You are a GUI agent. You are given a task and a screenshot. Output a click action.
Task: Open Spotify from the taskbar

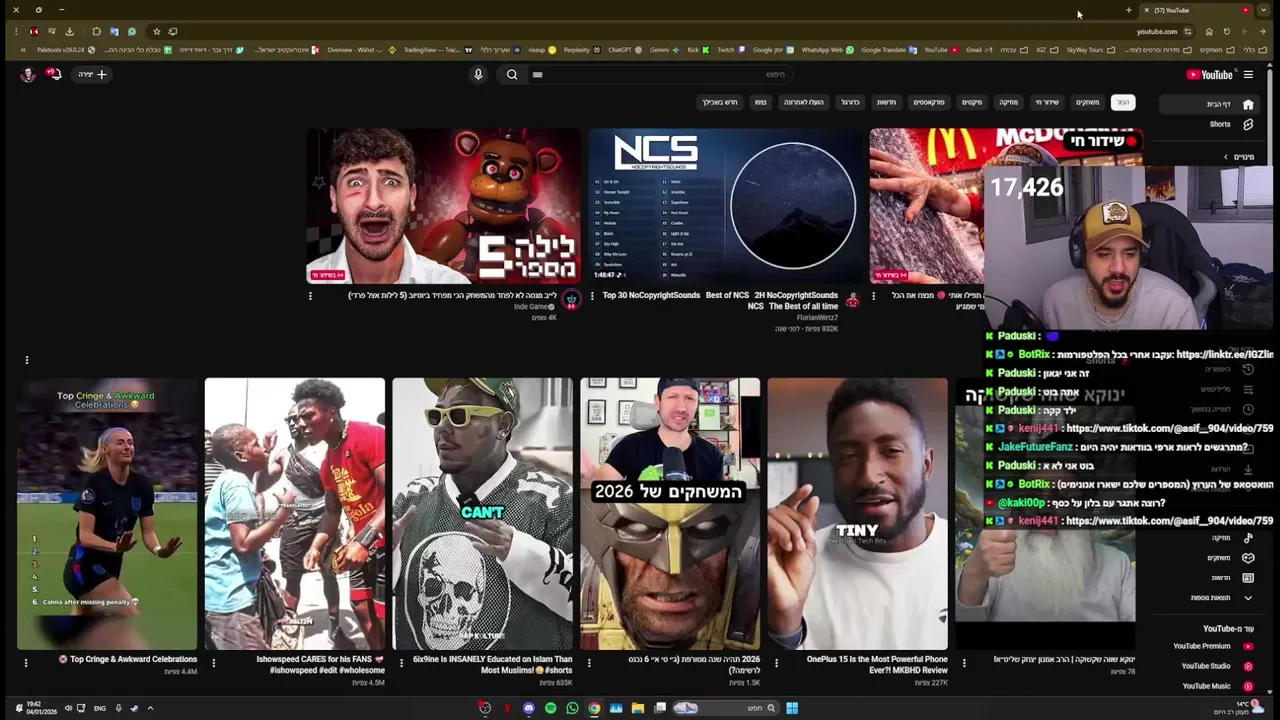click(550, 708)
